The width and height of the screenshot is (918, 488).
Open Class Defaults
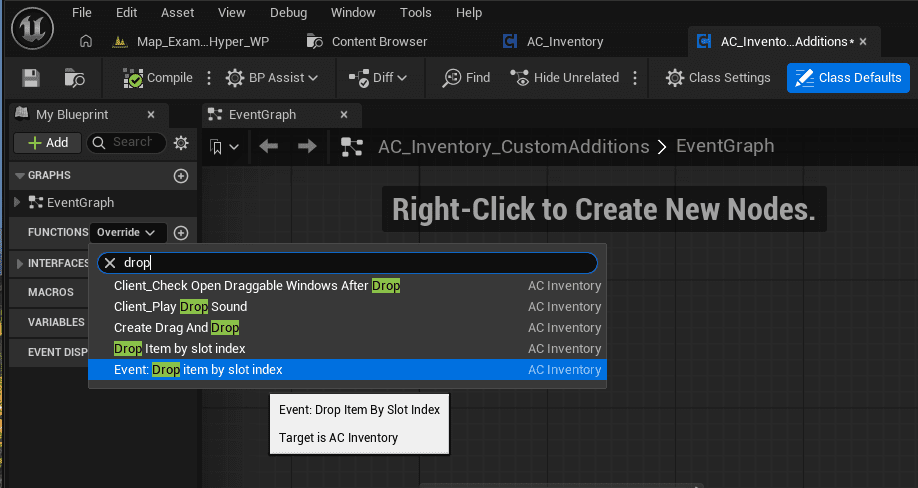tap(848, 78)
